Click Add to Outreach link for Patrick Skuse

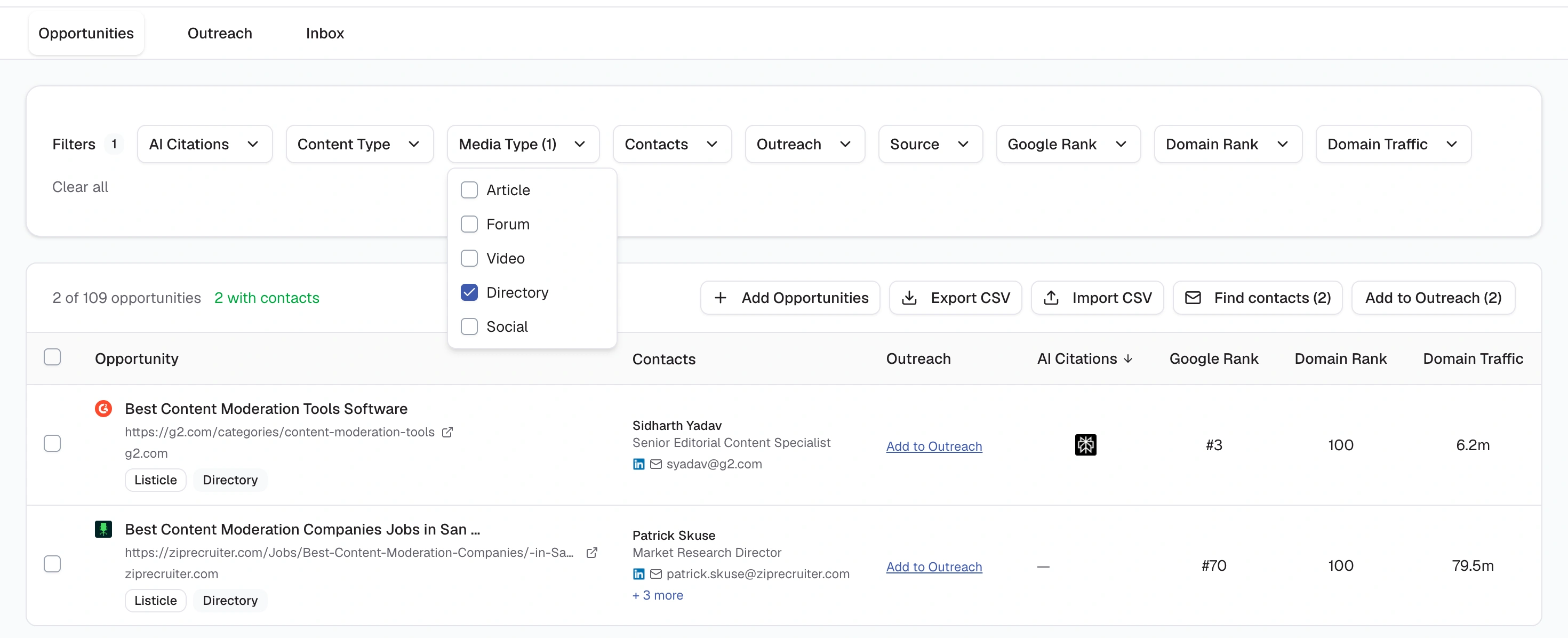tap(934, 567)
